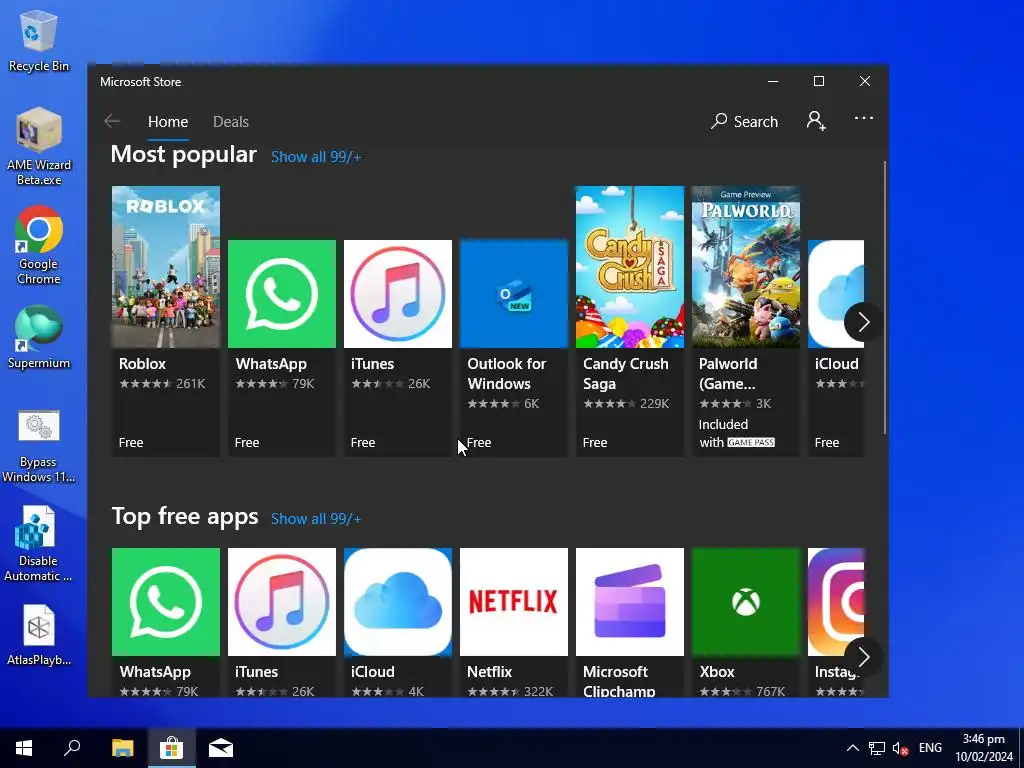Click Outlook for Windows title text
The image size is (1024, 768).
(507, 374)
